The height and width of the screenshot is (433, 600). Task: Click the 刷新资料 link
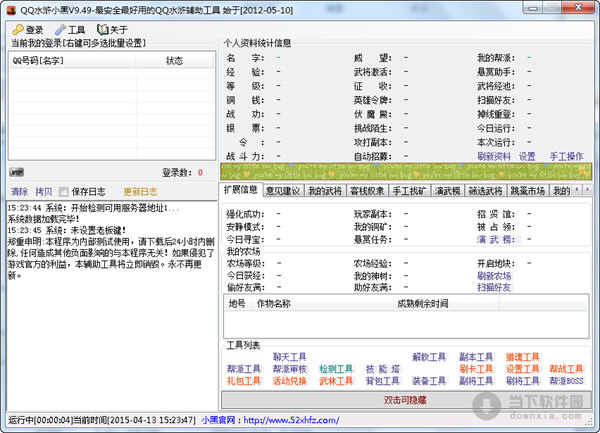[494, 156]
